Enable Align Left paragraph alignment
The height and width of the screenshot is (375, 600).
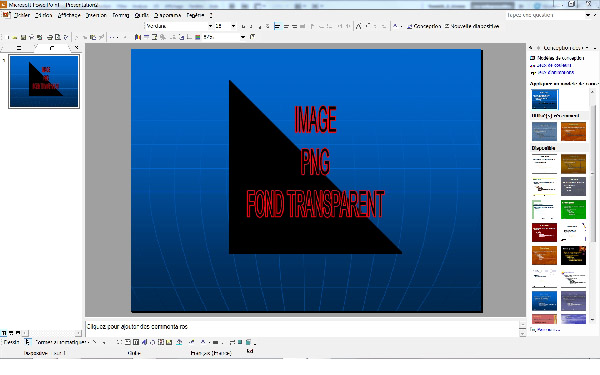pyautogui.click(x=277, y=26)
